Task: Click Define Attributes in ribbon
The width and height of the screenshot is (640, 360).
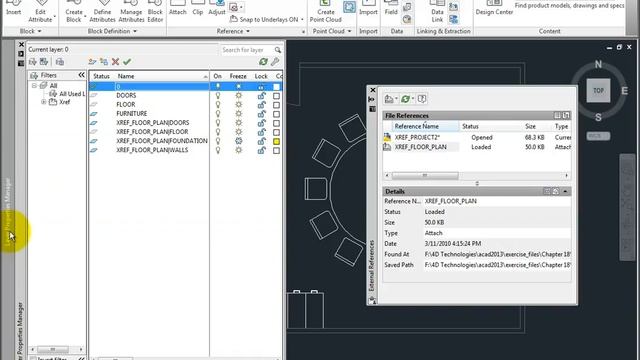Action: click(102, 12)
